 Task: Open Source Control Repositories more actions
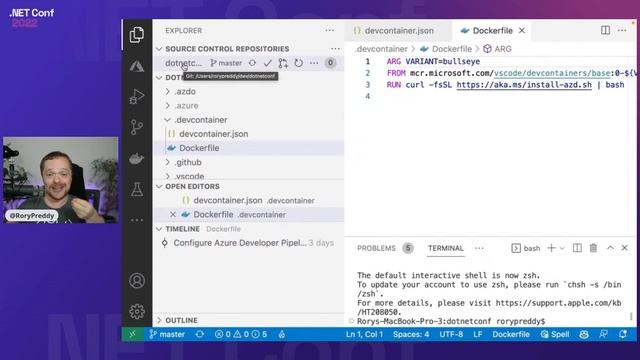tap(335, 49)
